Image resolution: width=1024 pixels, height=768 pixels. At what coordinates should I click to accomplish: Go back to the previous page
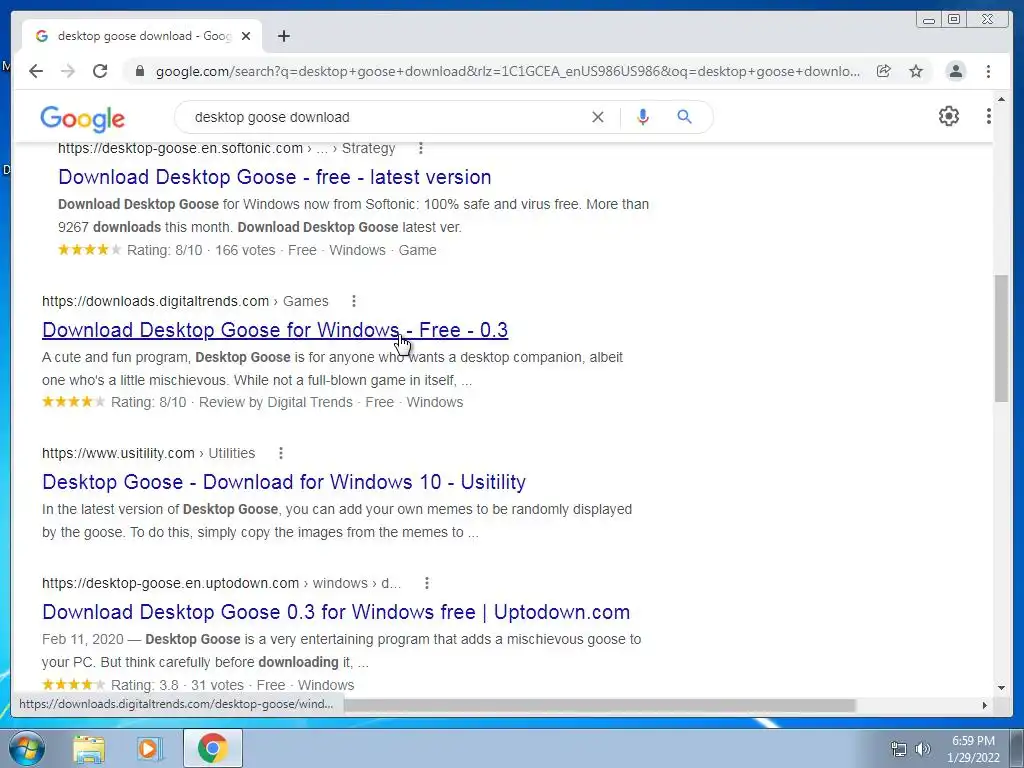point(36,71)
